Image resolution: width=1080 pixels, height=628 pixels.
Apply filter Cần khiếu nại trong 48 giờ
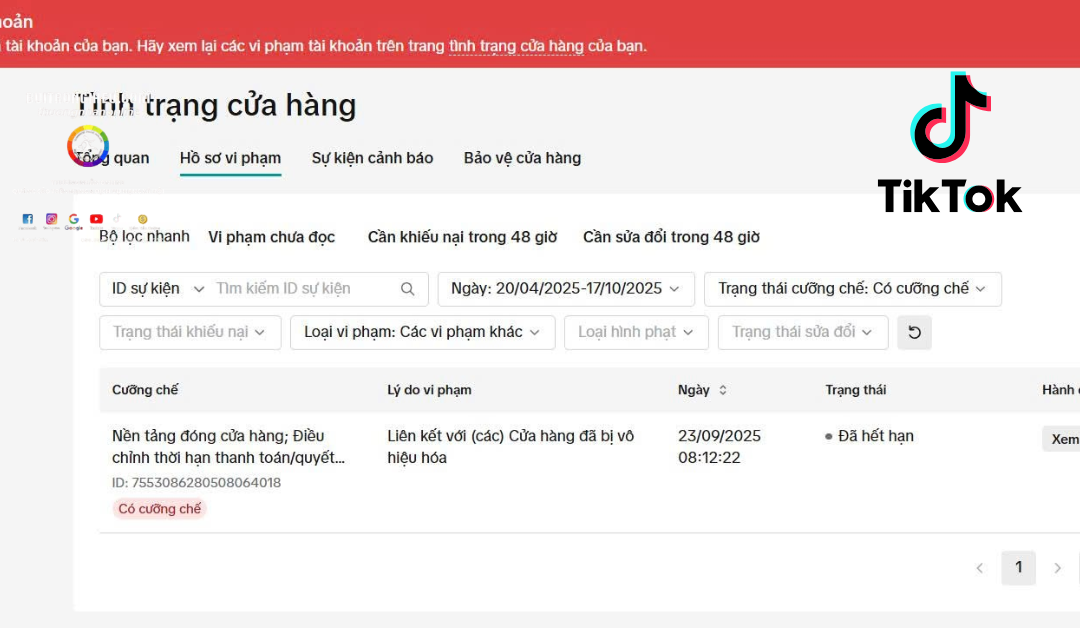pyautogui.click(x=462, y=238)
